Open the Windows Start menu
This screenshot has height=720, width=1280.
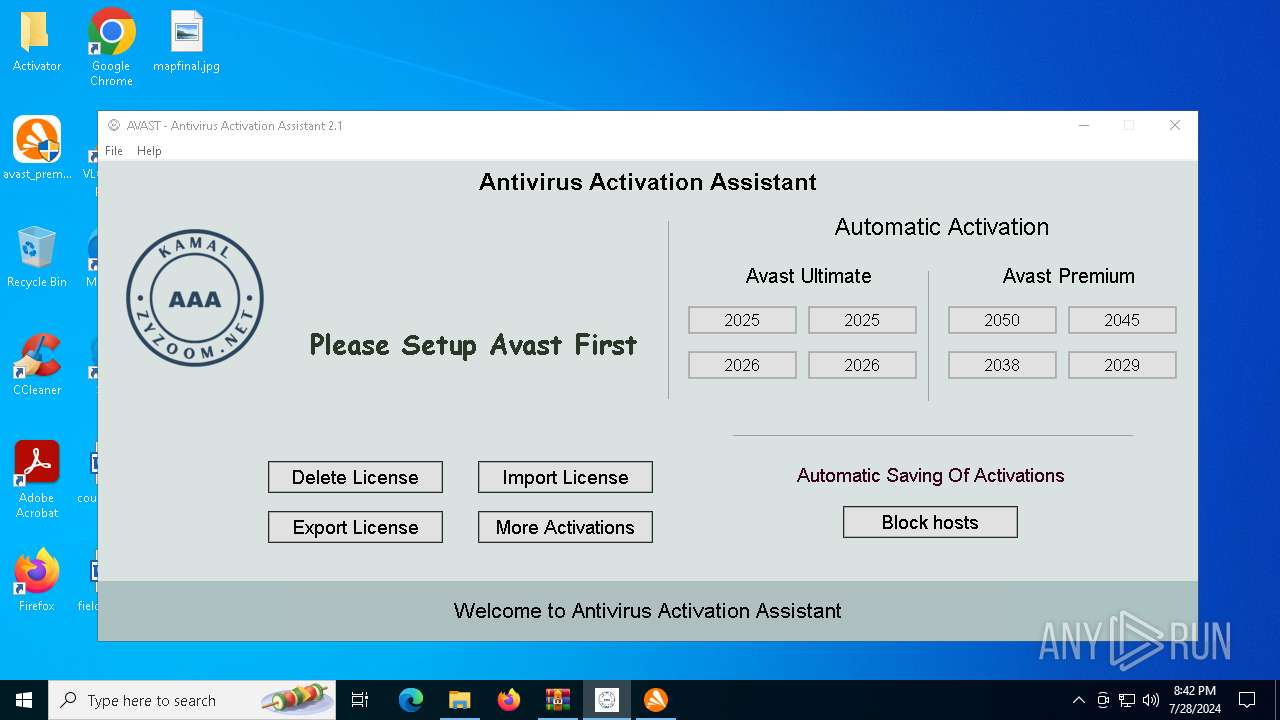pos(24,700)
